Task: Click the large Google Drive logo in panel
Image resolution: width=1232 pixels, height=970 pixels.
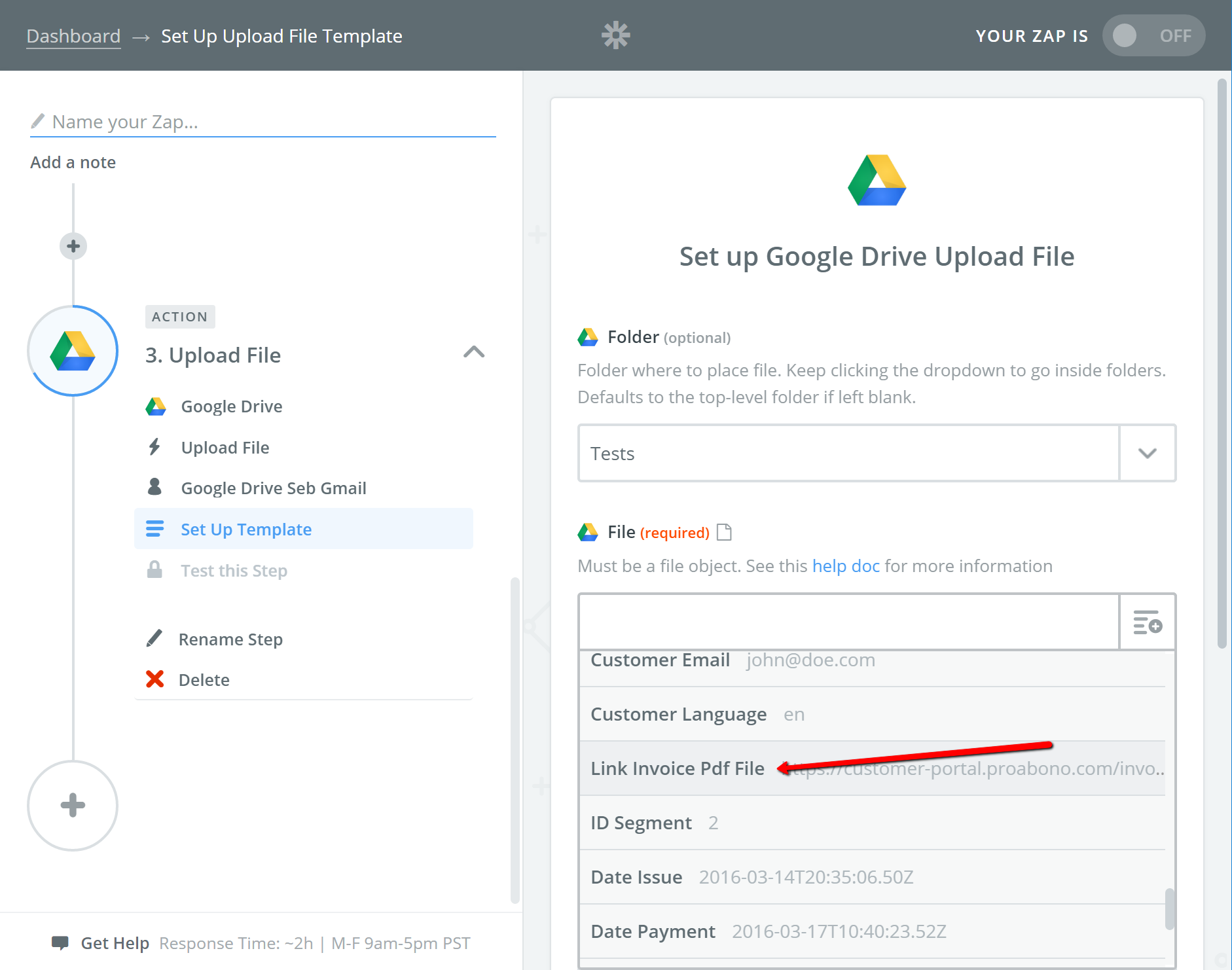Action: click(x=877, y=180)
